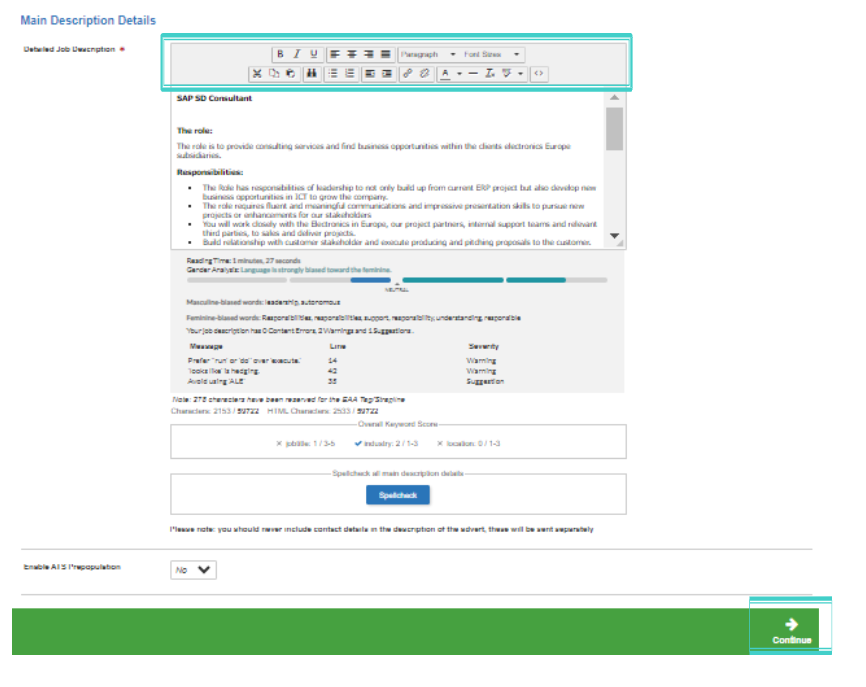Click the industry keyword score entry
This screenshot has height=687, width=866.
click(x=387, y=443)
